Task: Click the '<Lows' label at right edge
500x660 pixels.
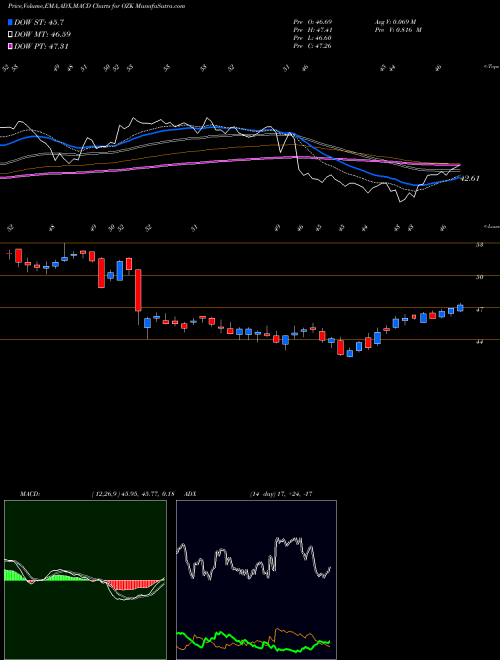Action: point(491,226)
